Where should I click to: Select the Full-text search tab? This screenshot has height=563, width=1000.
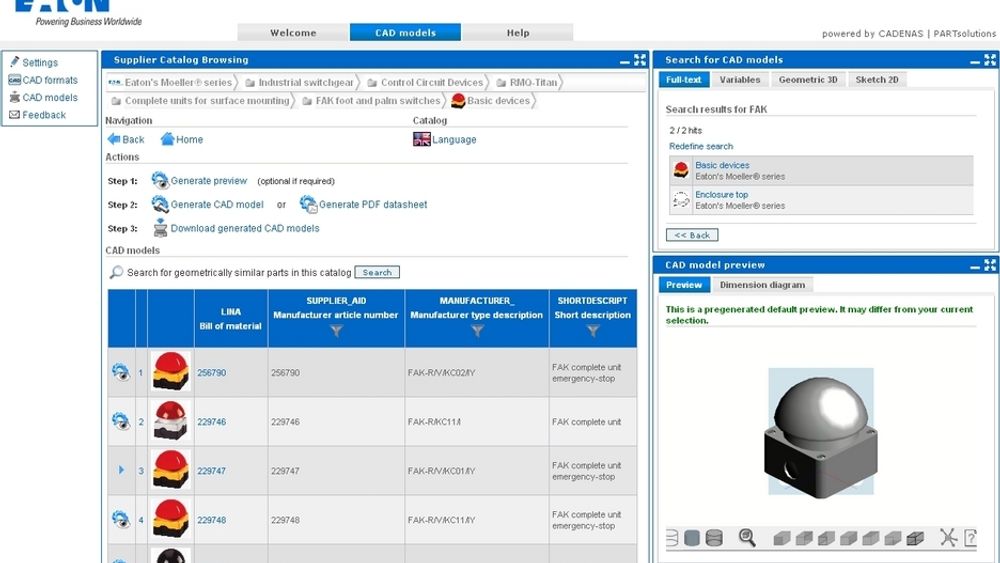[x=684, y=80]
